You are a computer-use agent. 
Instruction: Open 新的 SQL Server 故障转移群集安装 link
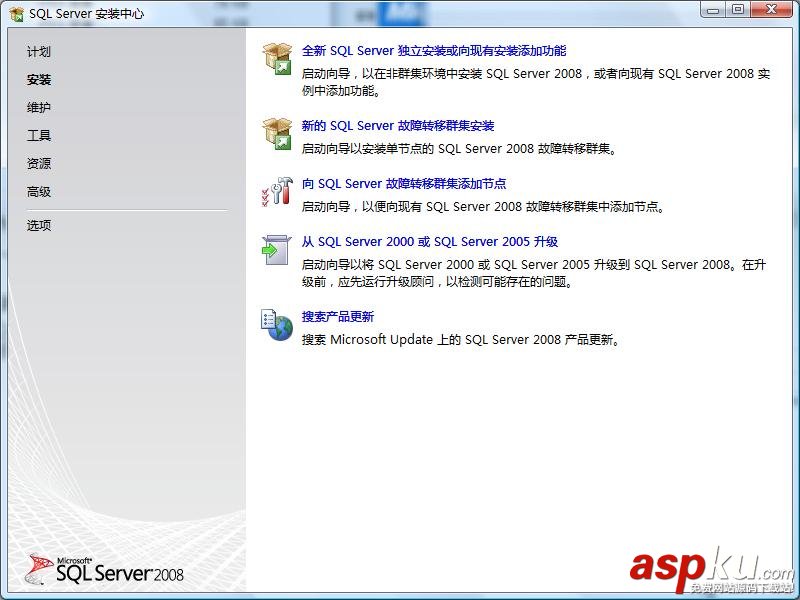tap(398, 126)
